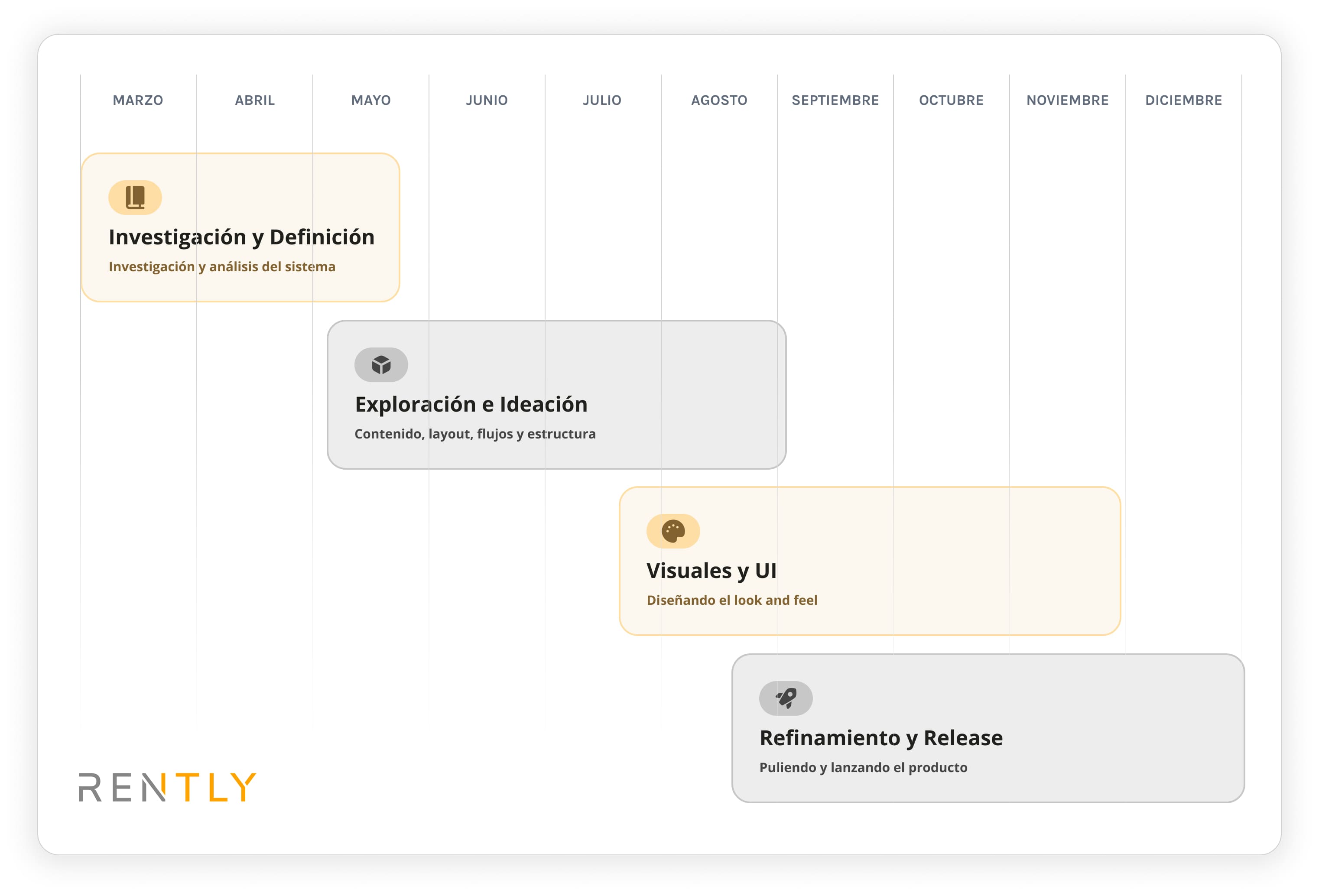Image resolution: width=1319 pixels, height=896 pixels.
Task: Open the Exploración e Ideación title
Action: coord(471,405)
